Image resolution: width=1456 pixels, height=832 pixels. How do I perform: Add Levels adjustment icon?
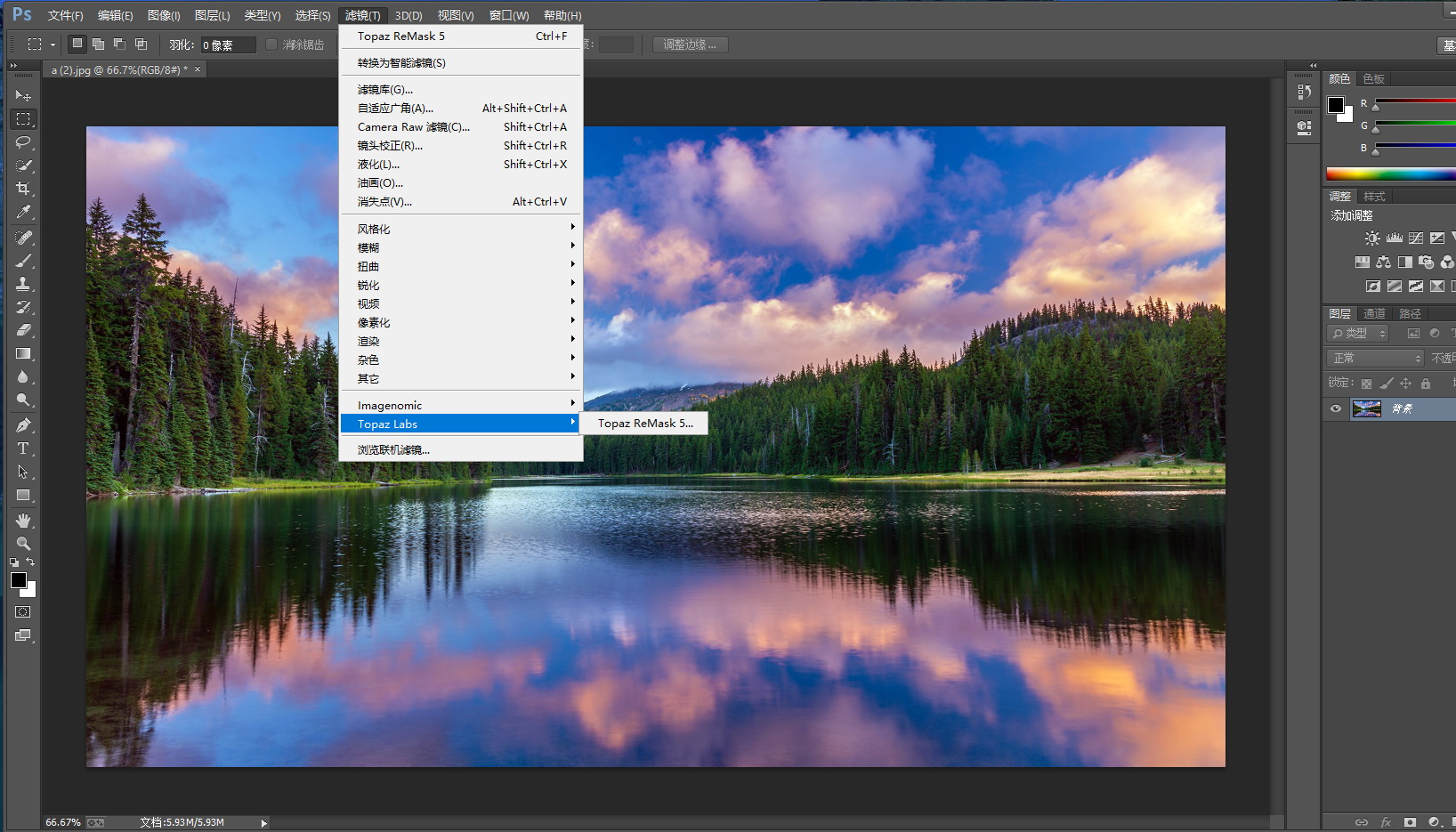coord(1394,238)
